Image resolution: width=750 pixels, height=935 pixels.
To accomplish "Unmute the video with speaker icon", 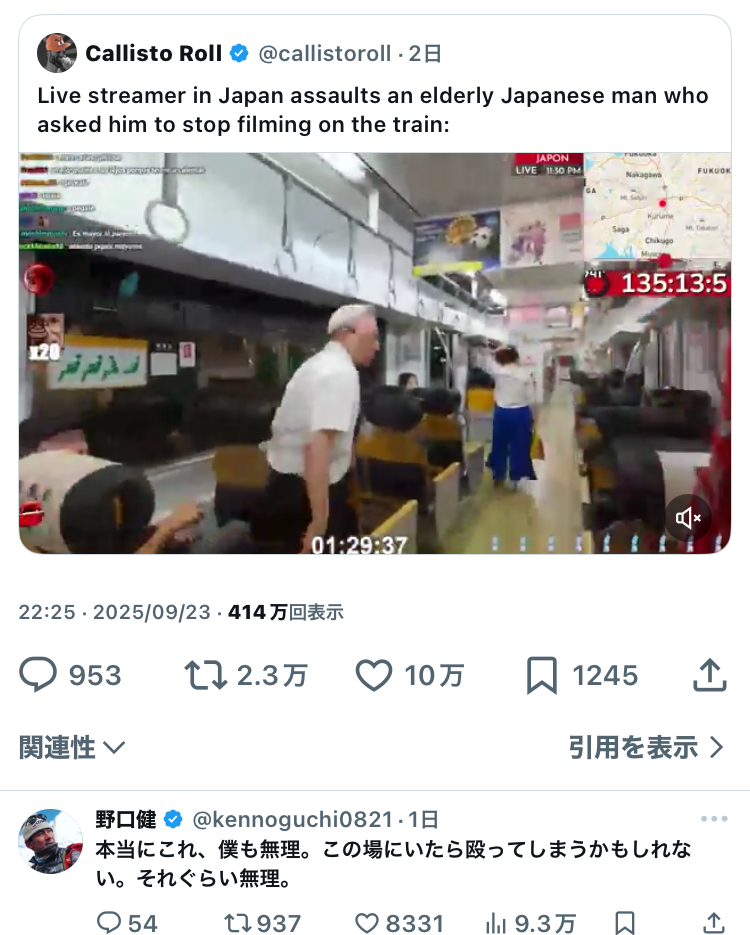I will coord(688,518).
